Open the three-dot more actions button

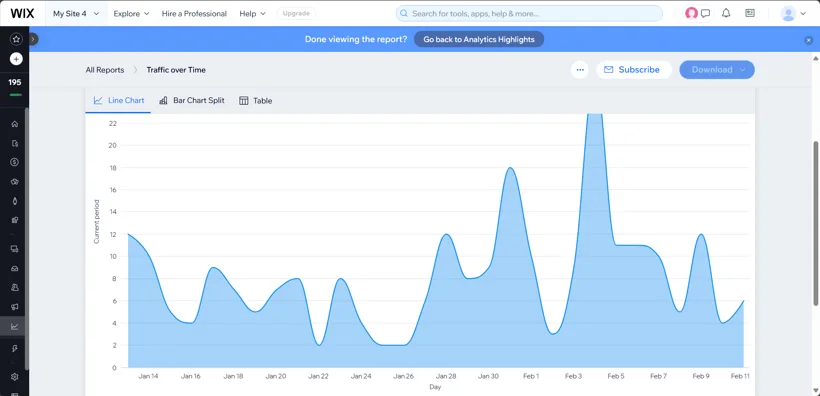pyautogui.click(x=579, y=70)
